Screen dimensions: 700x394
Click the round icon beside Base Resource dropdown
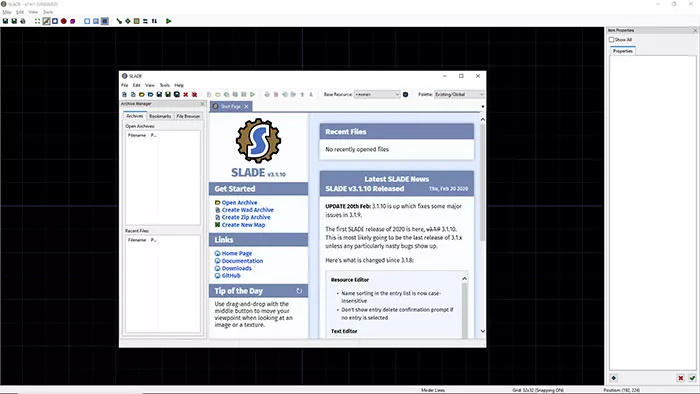pos(405,95)
